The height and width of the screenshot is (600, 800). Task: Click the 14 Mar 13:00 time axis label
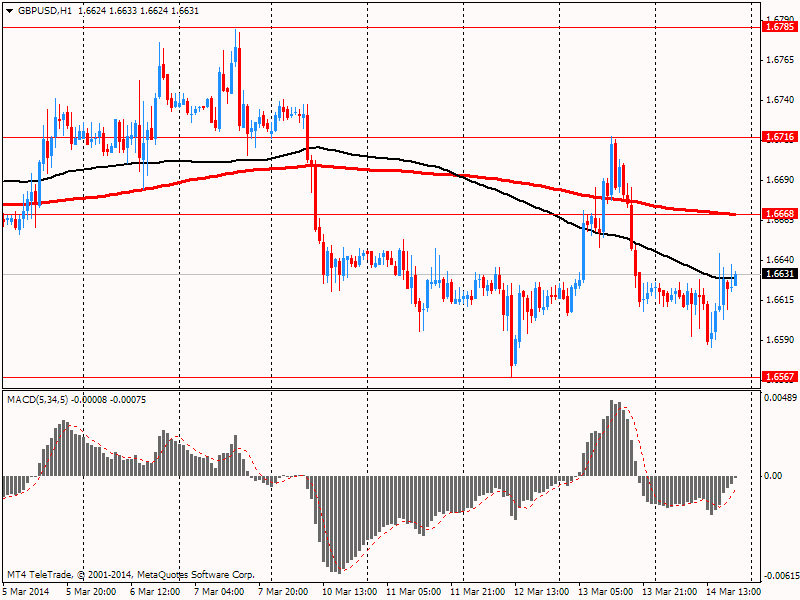click(x=734, y=591)
